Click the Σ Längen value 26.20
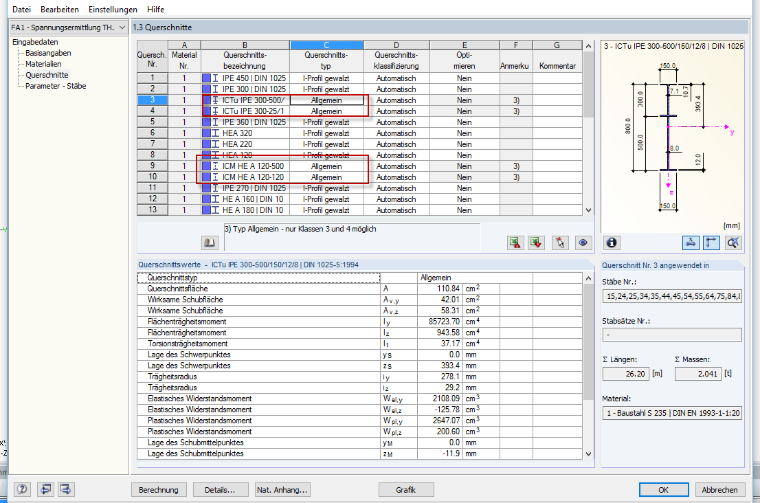This screenshot has height=503, width=760. coord(625,374)
